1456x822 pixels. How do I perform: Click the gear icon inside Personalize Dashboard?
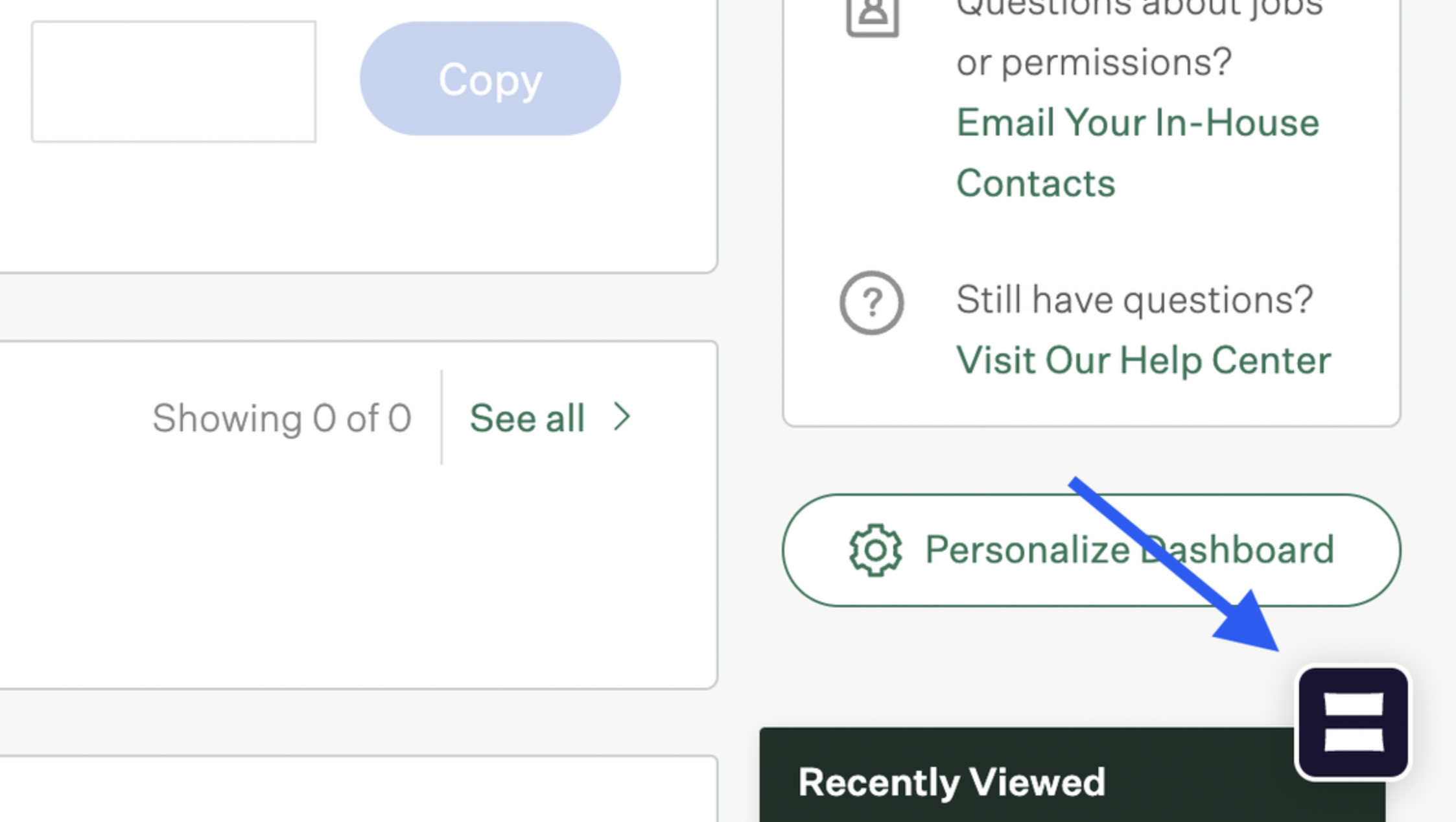click(875, 550)
